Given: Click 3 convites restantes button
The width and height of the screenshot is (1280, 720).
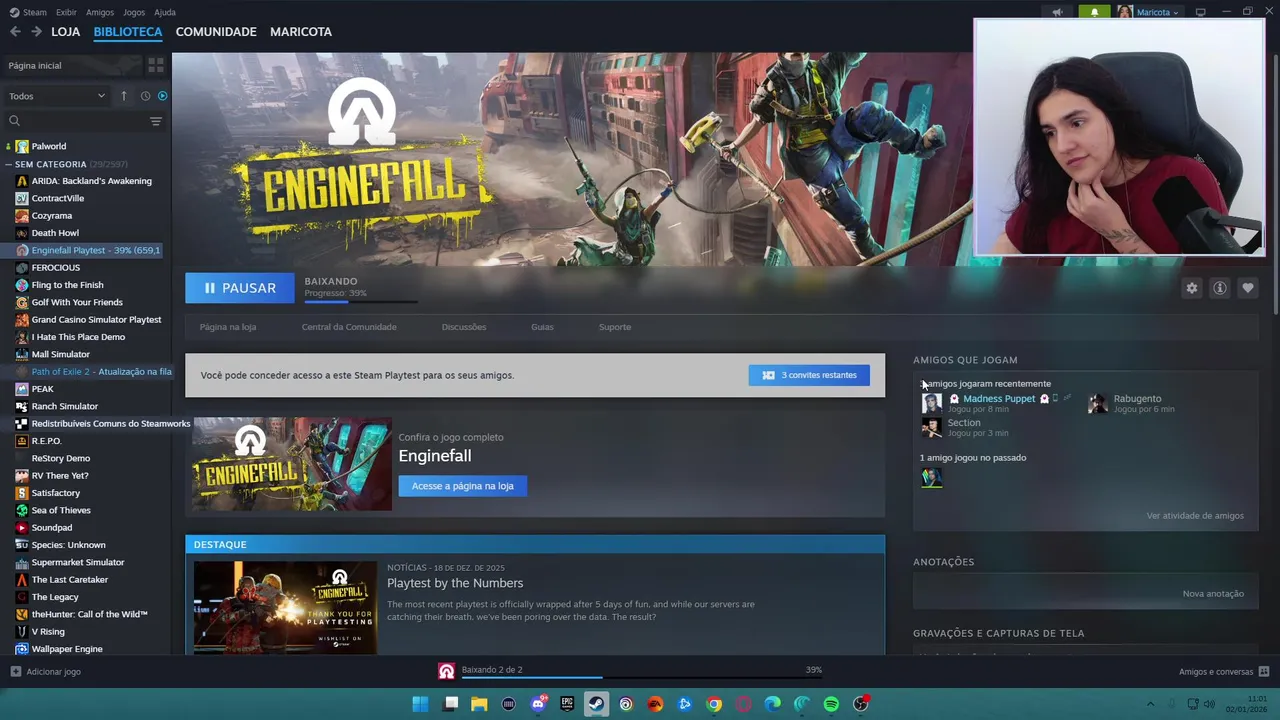Looking at the screenshot, I should tap(809, 375).
